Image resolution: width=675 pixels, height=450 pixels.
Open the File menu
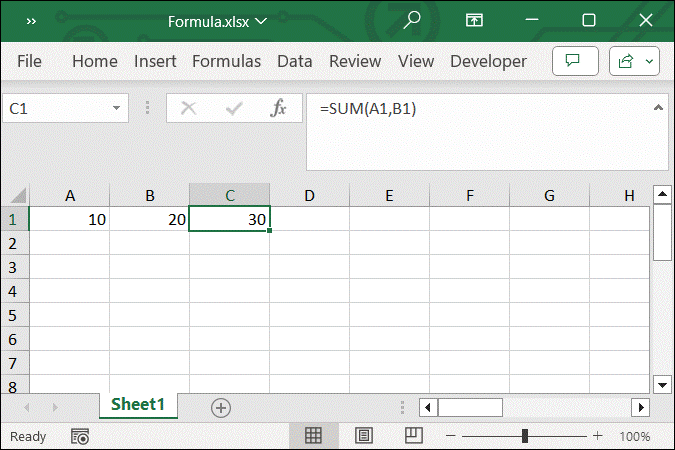click(x=29, y=61)
